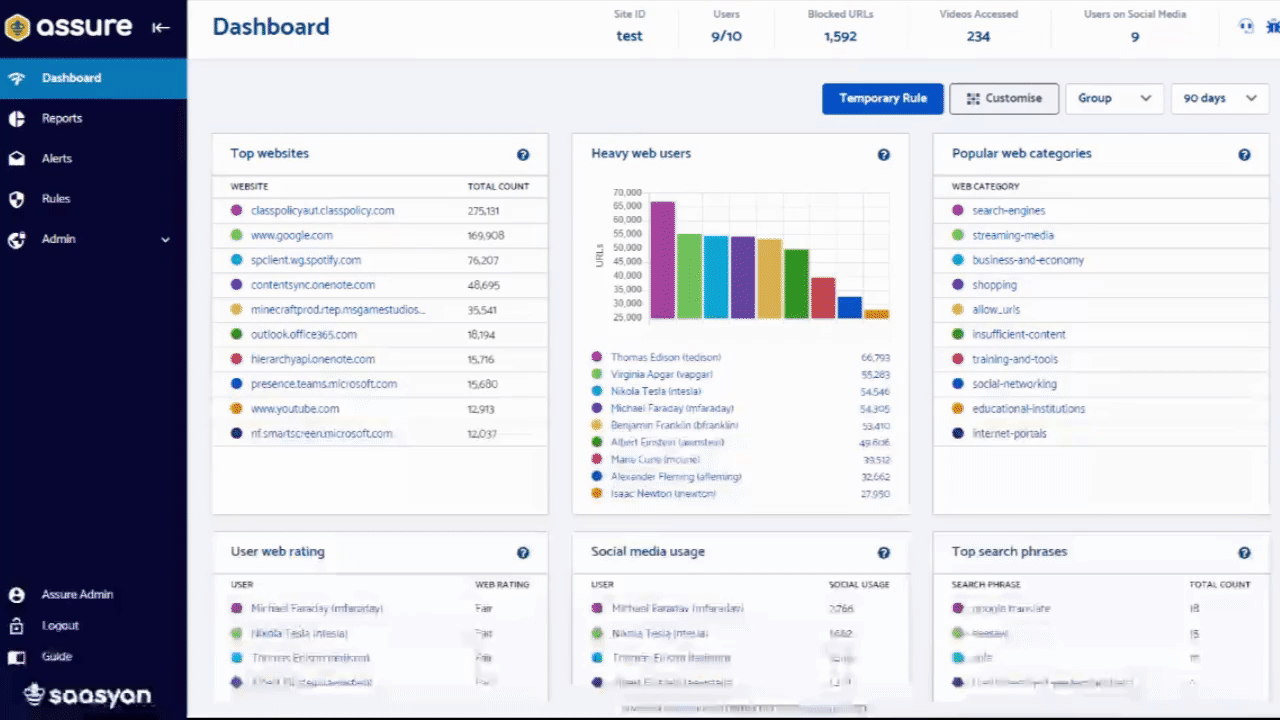Click the help icon on Heavy web users
The height and width of the screenshot is (720, 1280).
click(884, 155)
